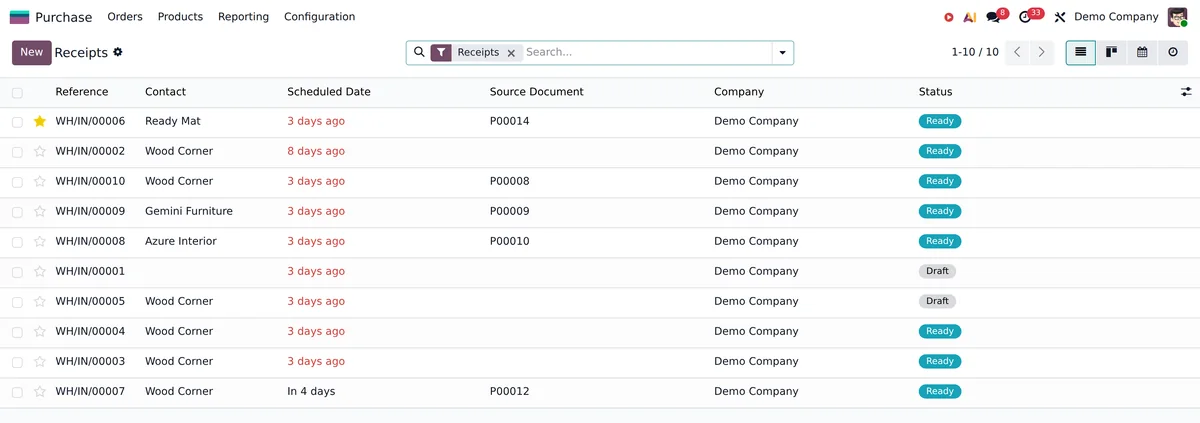Select the WH/IN/00007 row checkbox
This screenshot has height=423, width=1200.
tap(17, 391)
